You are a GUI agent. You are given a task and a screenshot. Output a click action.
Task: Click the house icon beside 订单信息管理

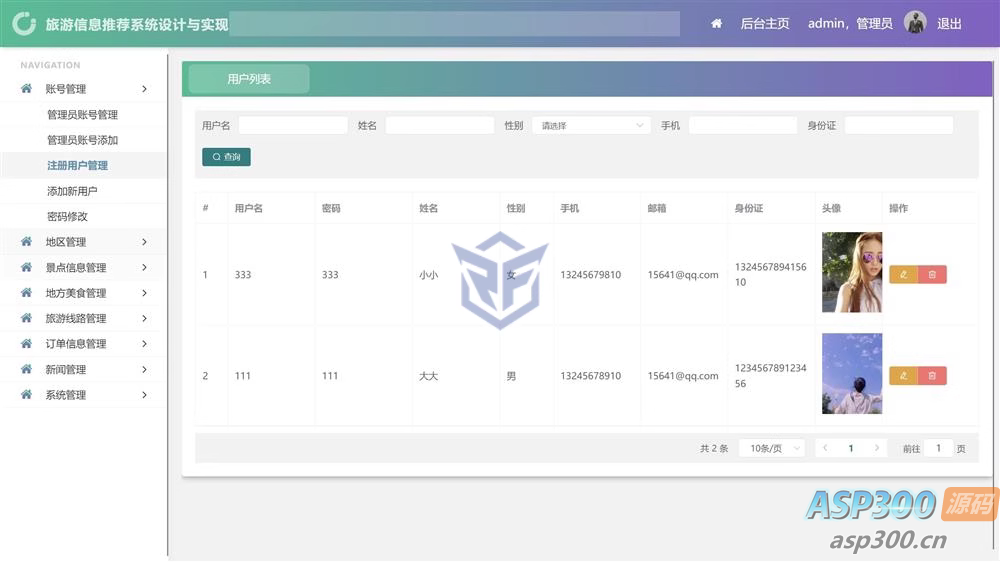pos(26,344)
